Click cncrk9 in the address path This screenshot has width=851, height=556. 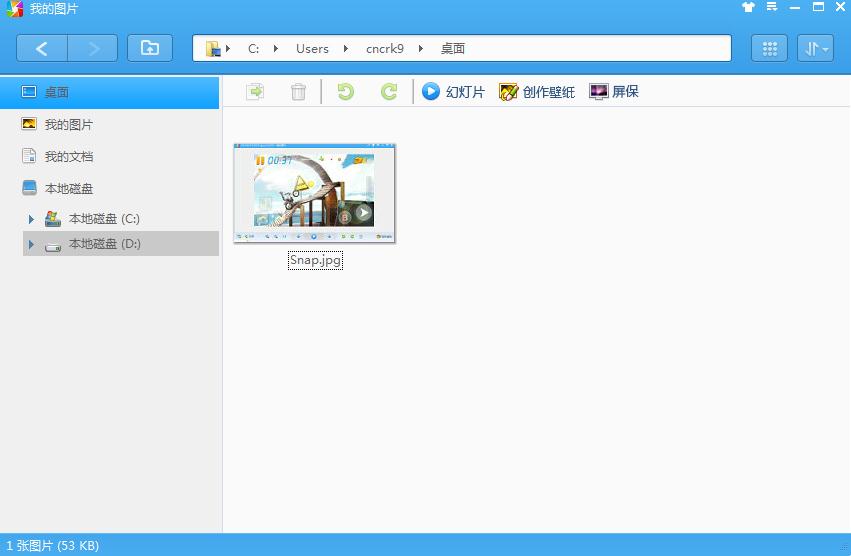385,48
